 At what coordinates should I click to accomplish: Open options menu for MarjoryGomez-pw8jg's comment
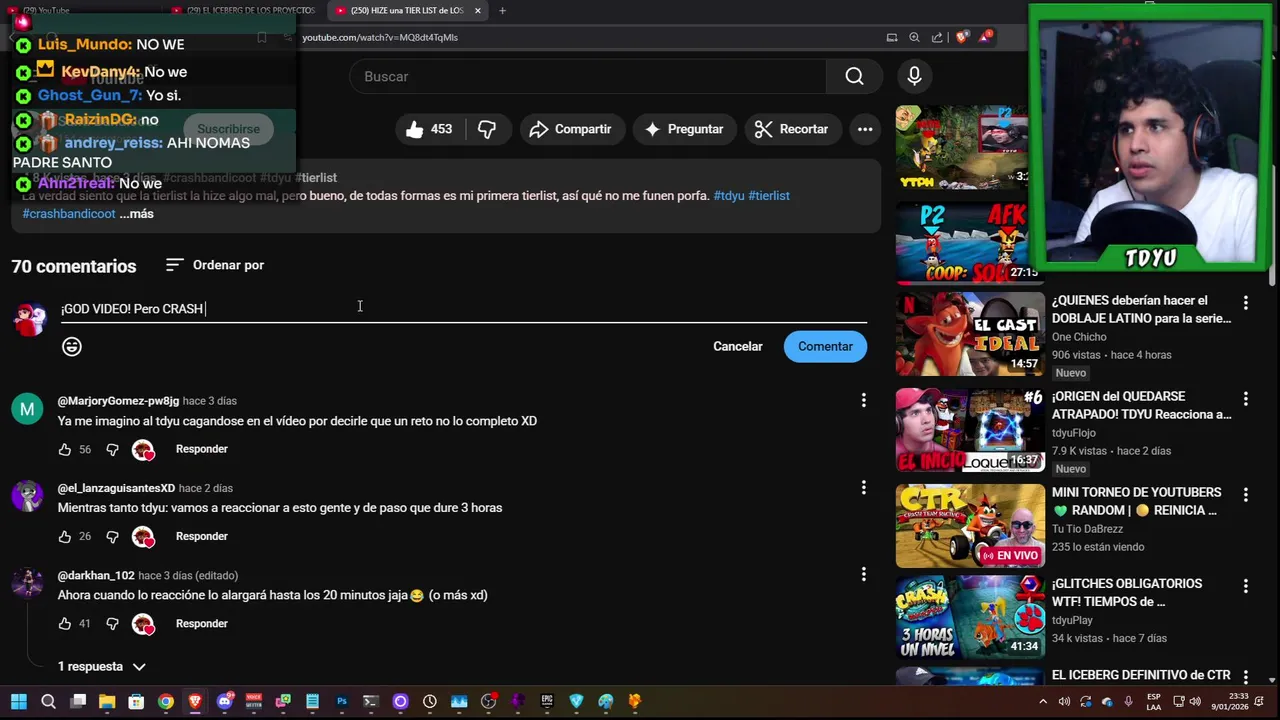pyautogui.click(x=864, y=401)
